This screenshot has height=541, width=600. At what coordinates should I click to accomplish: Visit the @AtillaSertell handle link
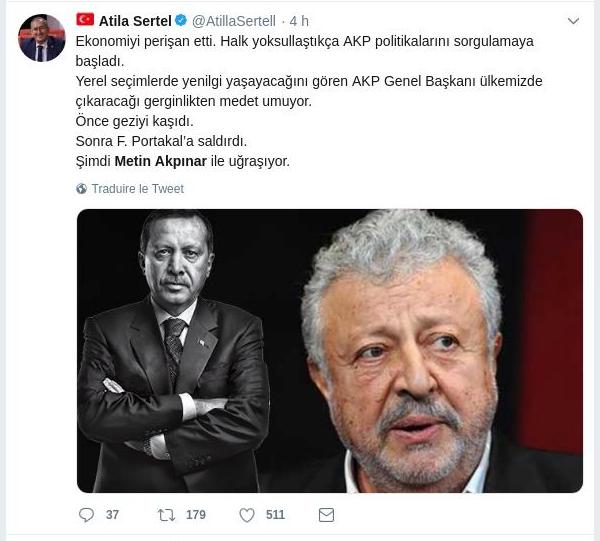(233, 21)
